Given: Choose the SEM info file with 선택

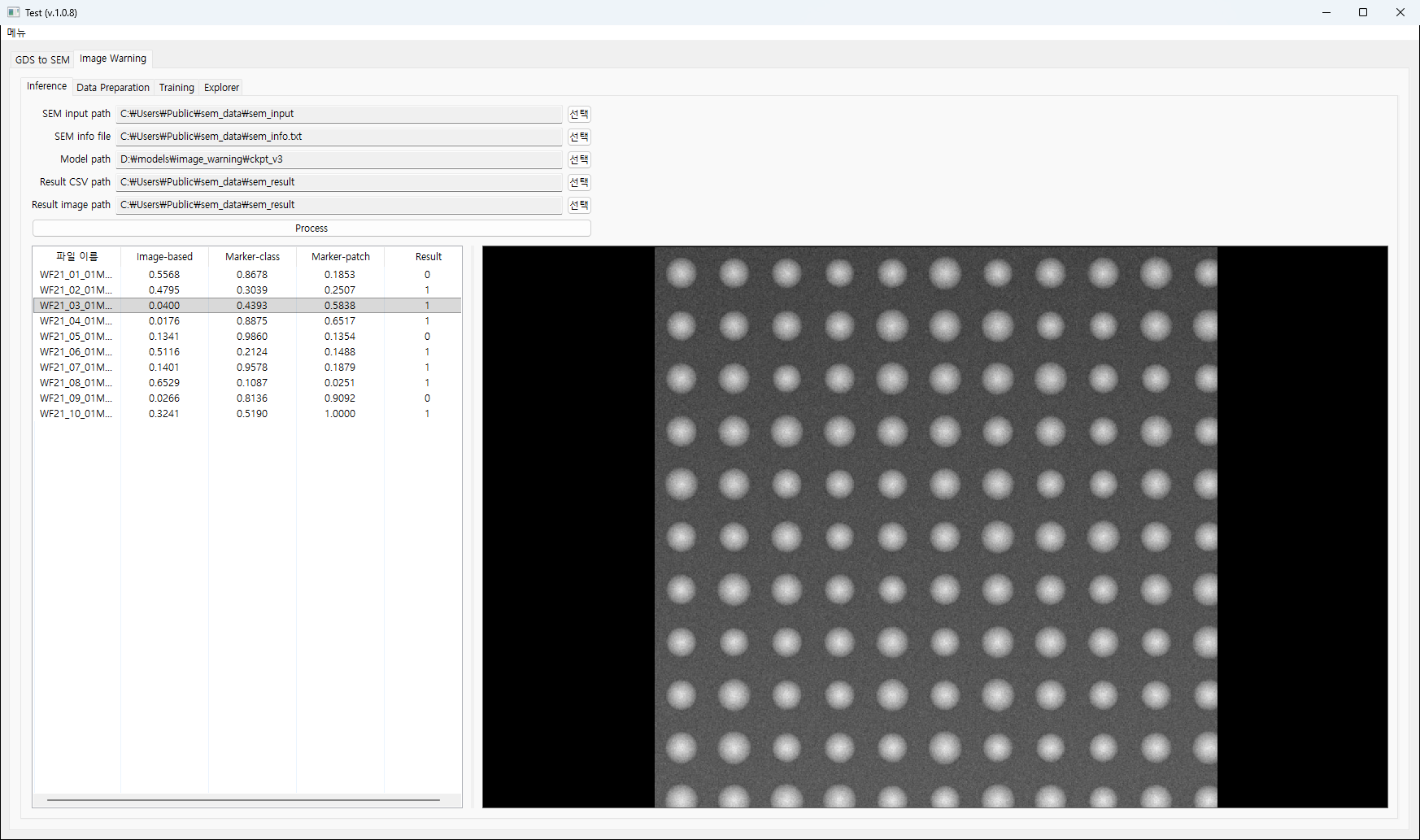Looking at the screenshot, I should click(x=579, y=137).
